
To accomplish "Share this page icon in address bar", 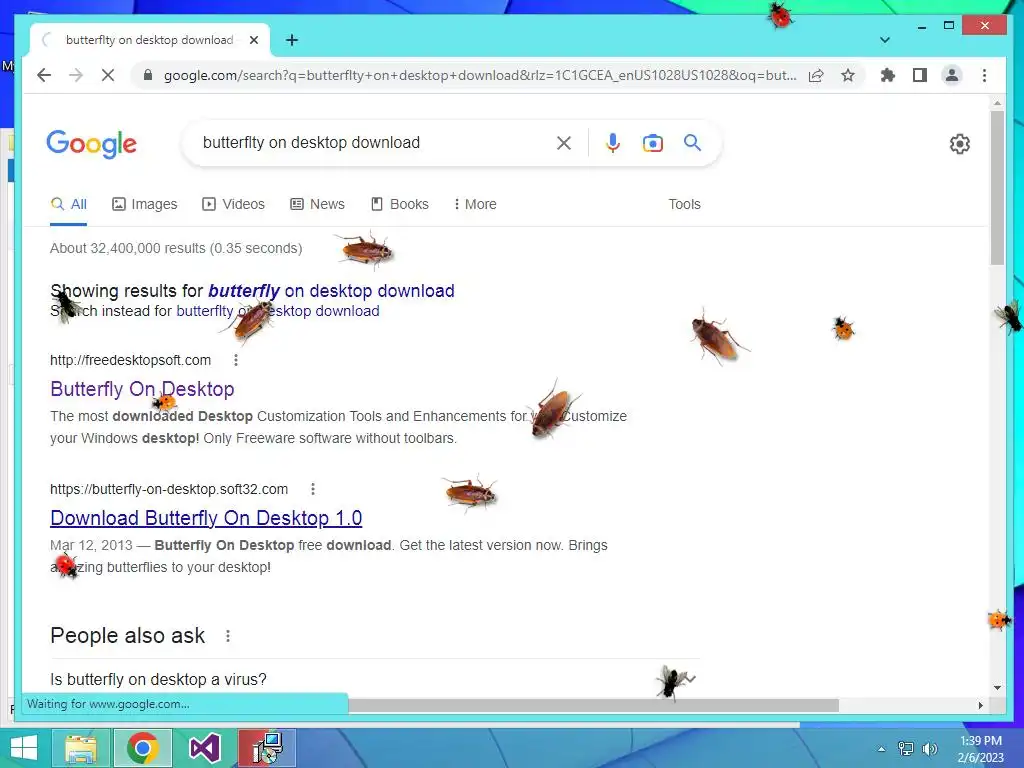I will point(816,75).
